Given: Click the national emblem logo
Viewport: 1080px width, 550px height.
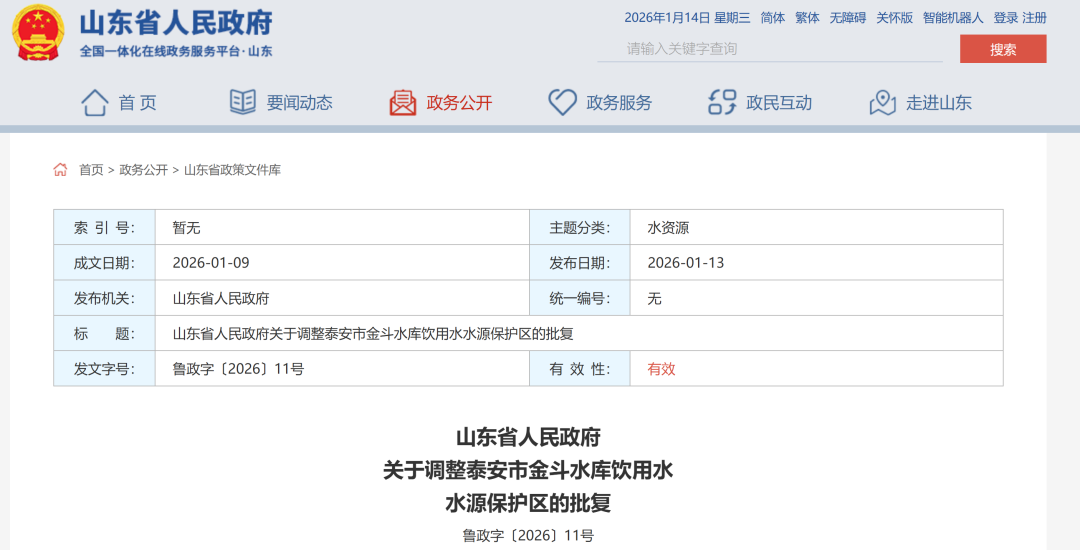Looking at the screenshot, I should [x=38, y=33].
